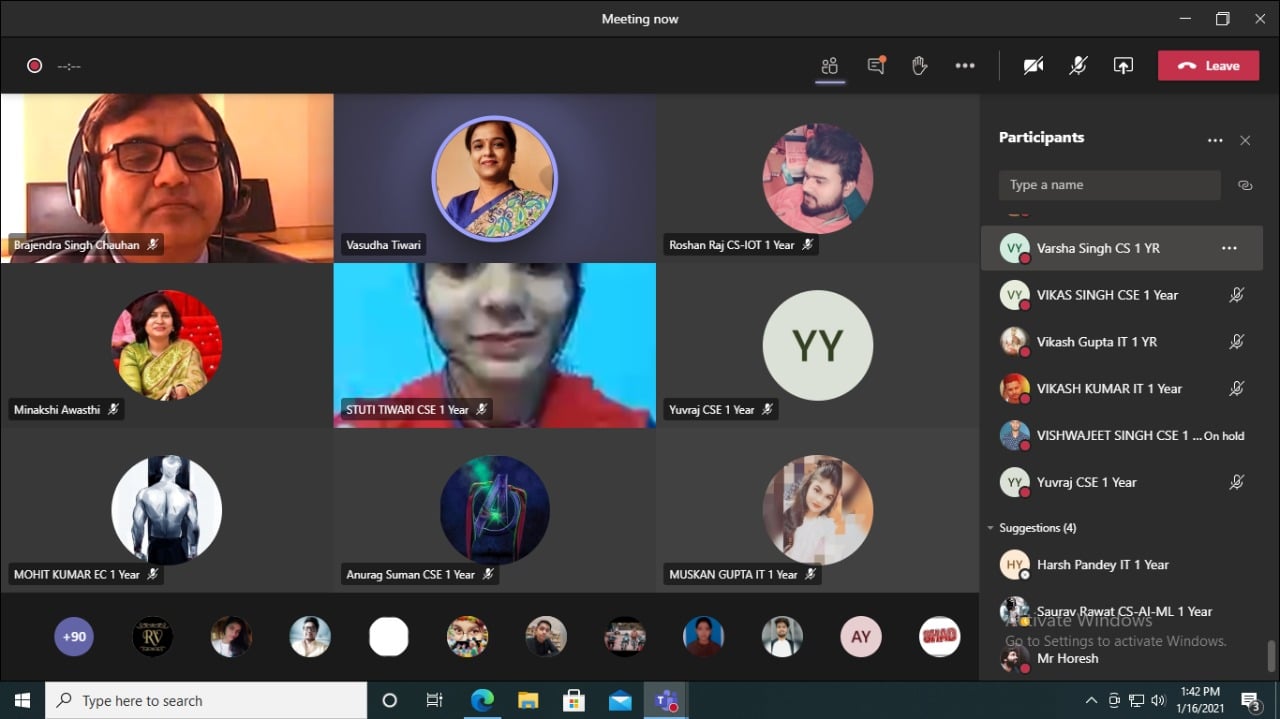Leave the meeting
Image resolution: width=1280 pixels, height=719 pixels.
click(1208, 66)
